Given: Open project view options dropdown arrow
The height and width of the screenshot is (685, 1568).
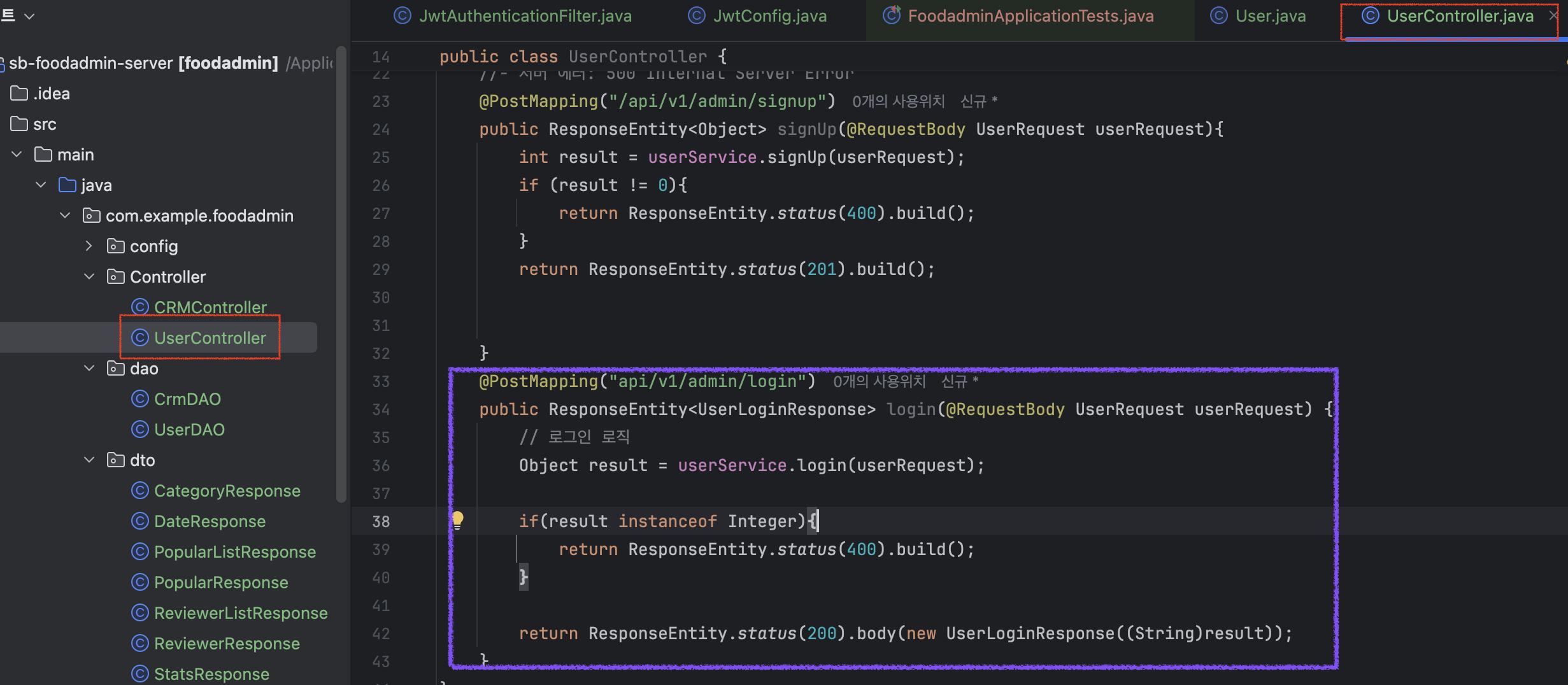Looking at the screenshot, I should click(x=29, y=16).
